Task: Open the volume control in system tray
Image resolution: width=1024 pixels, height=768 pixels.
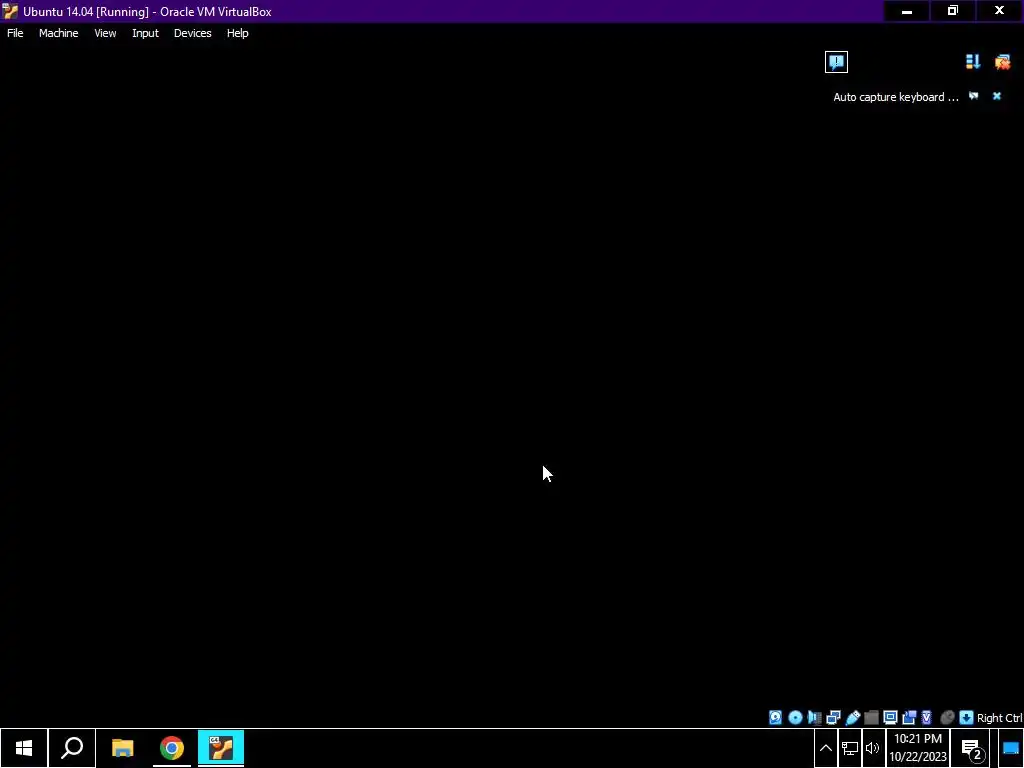Action: tap(872, 748)
